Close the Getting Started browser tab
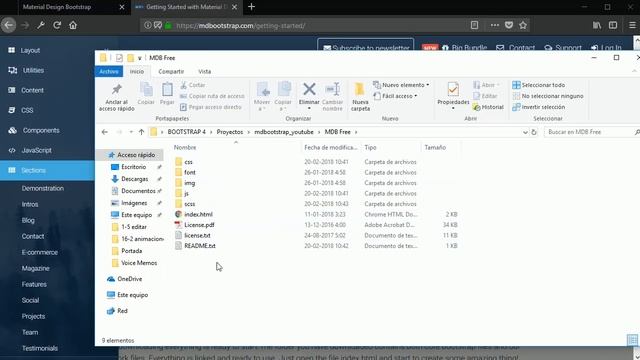Image resolution: width=640 pixels, height=360 pixels. (234, 7)
